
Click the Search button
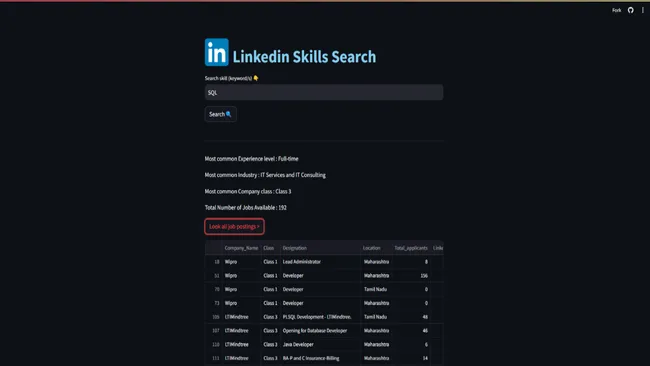click(x=221, y=114)
